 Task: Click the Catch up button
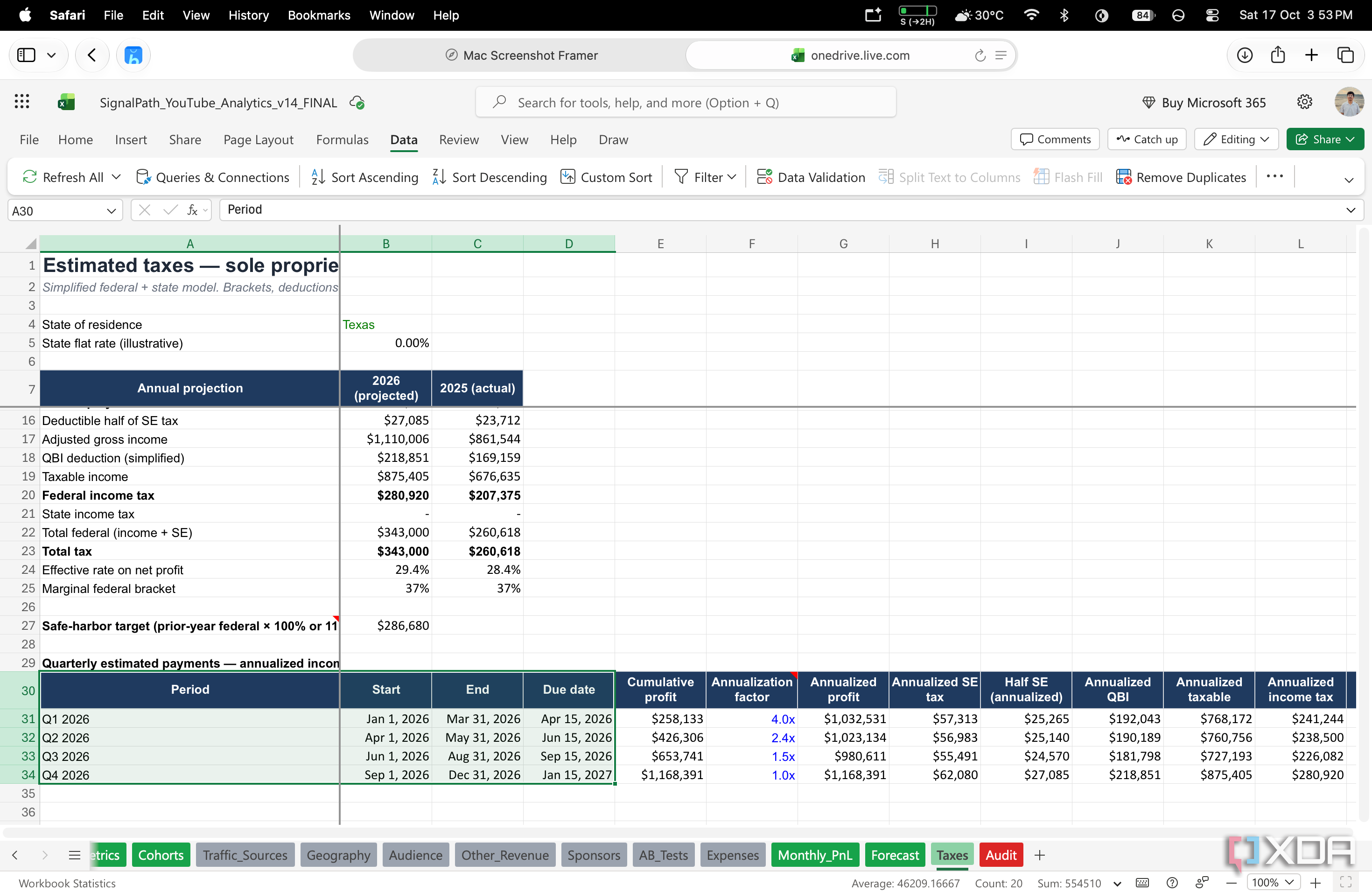[1146, 139]
